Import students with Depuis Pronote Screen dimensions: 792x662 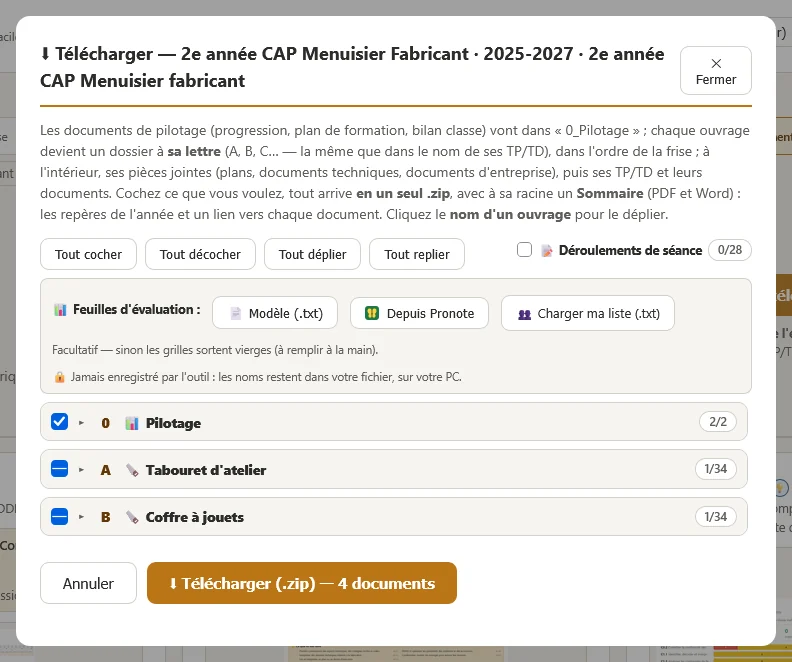coord(419,313)
